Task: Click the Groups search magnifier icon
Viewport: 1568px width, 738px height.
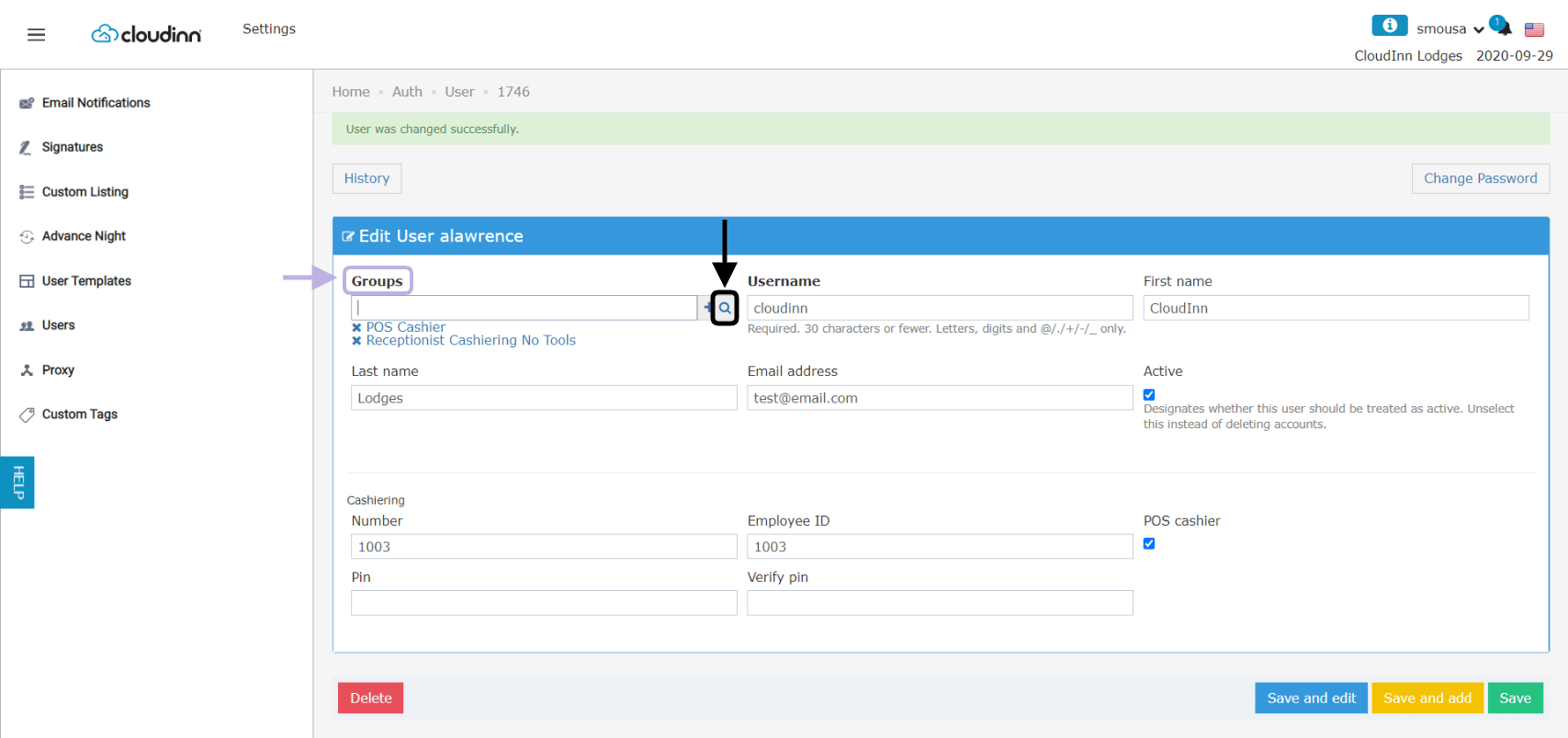Action: pyautogui.click(x=725, y=308)
